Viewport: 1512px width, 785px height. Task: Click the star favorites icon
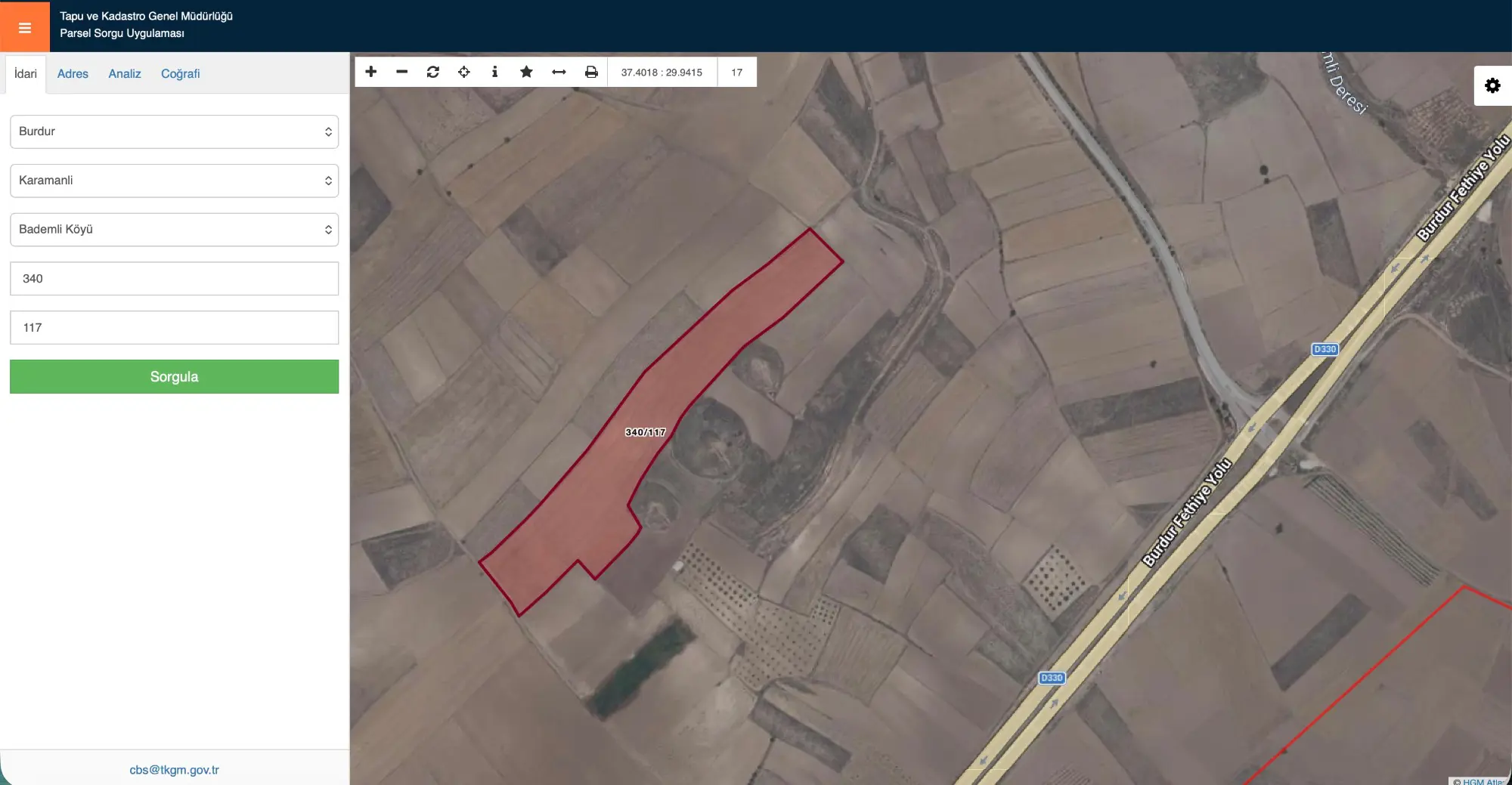point(526,72)
